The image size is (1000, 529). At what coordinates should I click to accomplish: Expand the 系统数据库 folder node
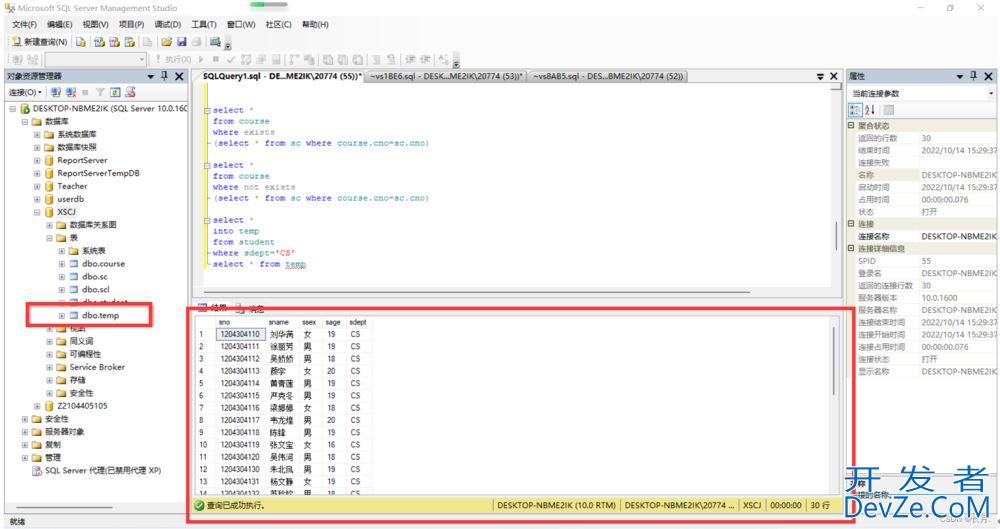[x=37, y=135]
